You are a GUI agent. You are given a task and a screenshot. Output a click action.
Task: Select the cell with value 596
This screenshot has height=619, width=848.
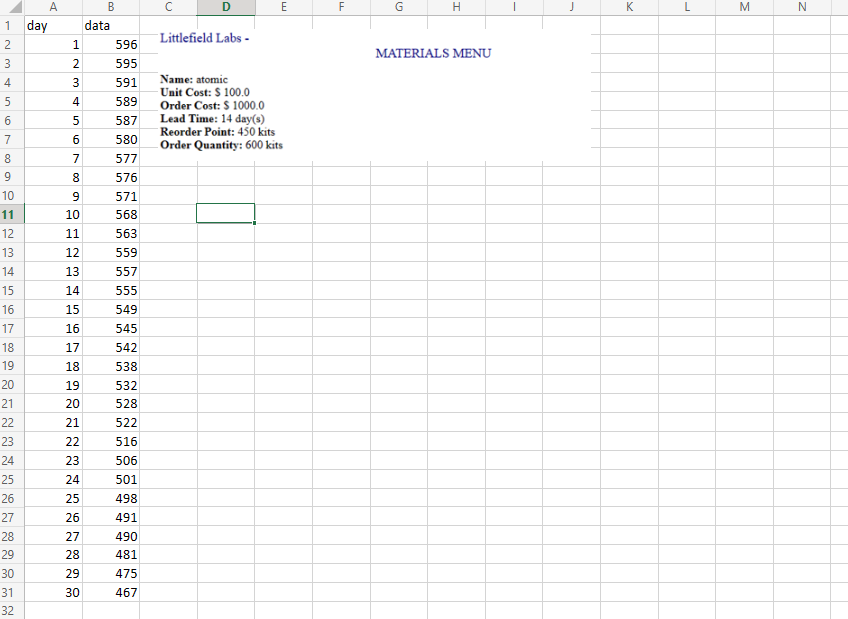click(110, 44)
